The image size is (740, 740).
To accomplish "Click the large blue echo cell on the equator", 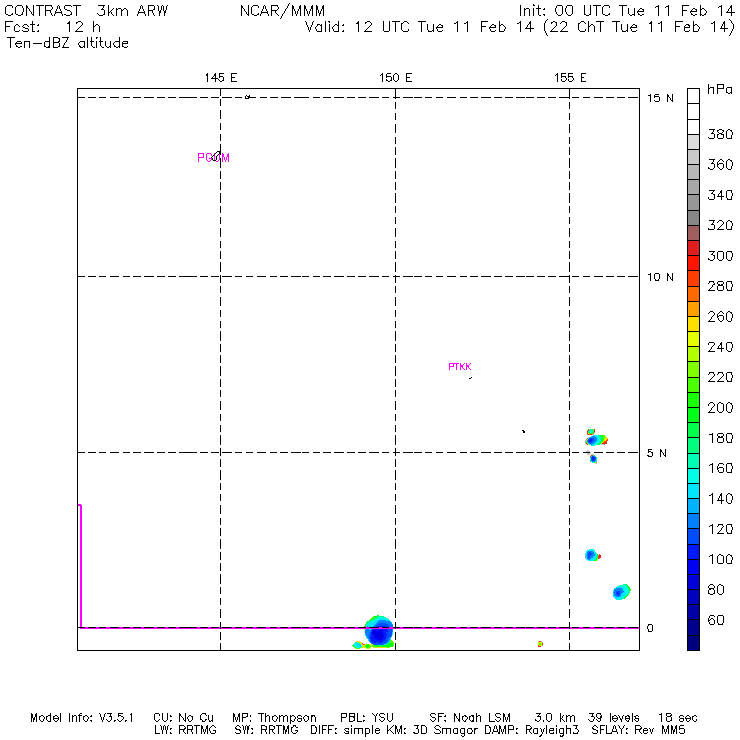I will [379, 631].
